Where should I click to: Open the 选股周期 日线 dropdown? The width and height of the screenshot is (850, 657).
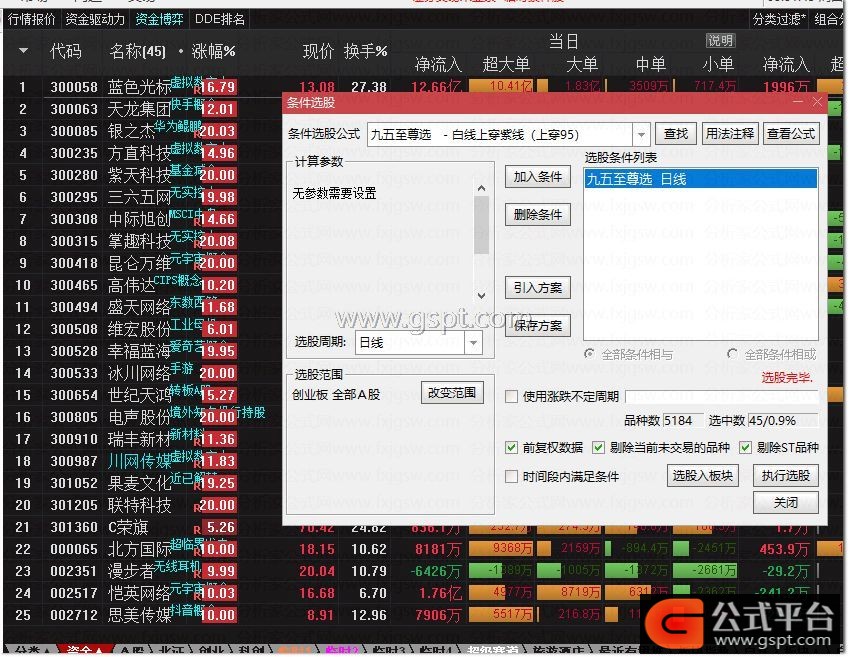[473, 343]
